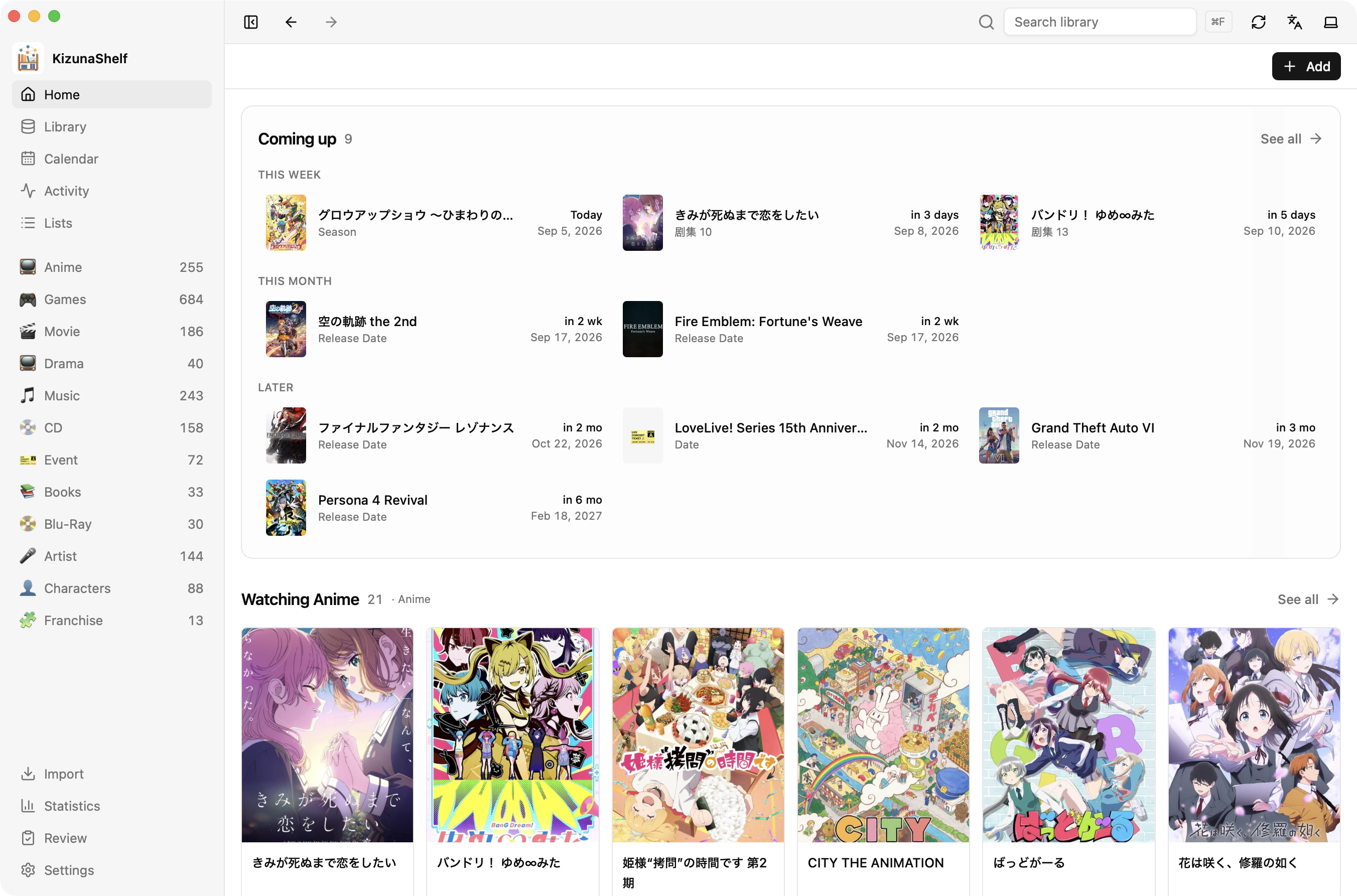Open Fire Emblem: Fortune's Weave entry
Screen dimensions: 1357x896
pyautogui.click(x=790, y=329)
